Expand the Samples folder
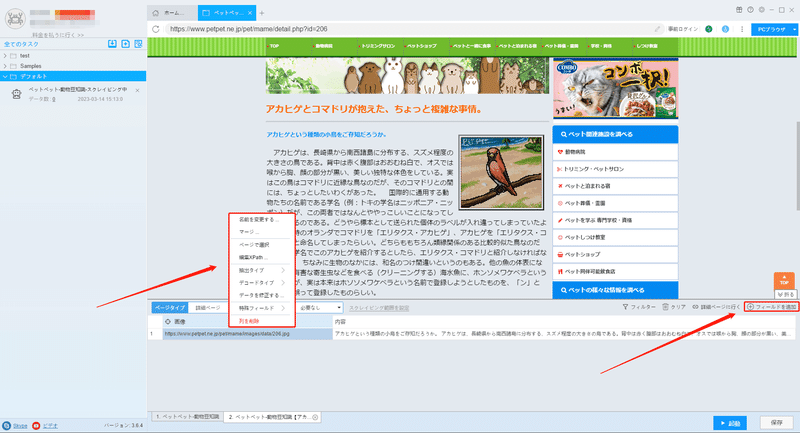This screenshot has width=800, height=433. pyautogui.click(x=5, y=66)
